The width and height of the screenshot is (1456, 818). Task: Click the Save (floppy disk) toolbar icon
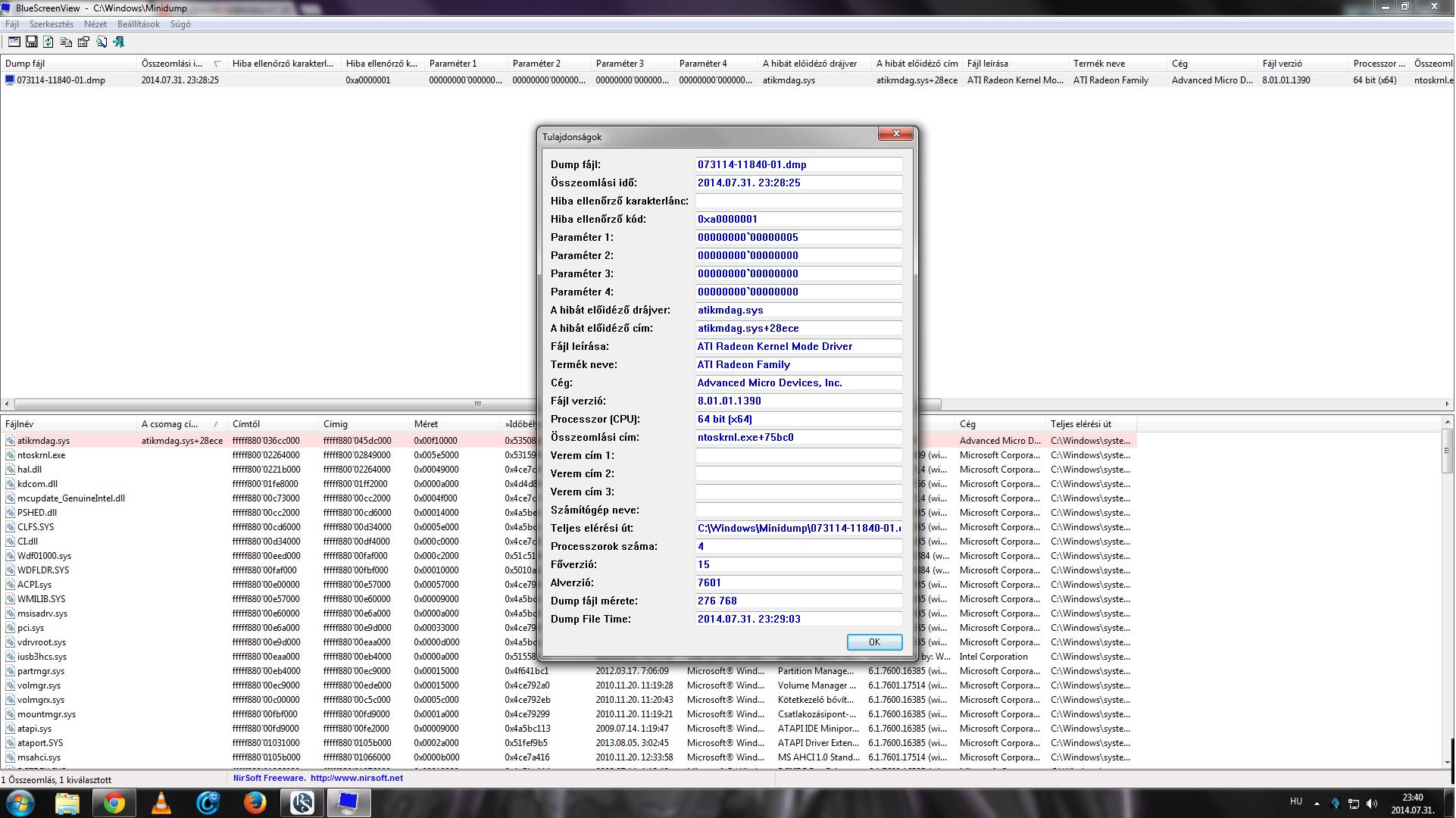31,42
